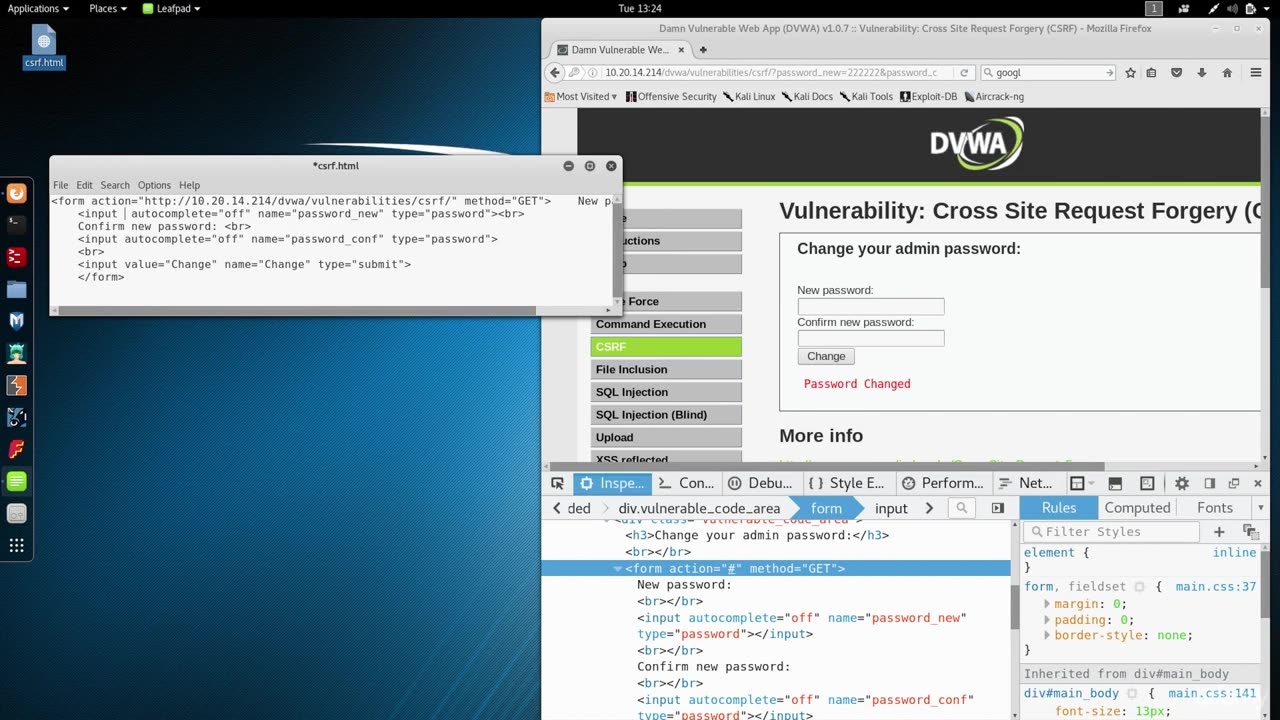This screenshot has height=720, width=1280.
Task: Focus the Confirm new password field
Action: pyautogui.click(x=871, y=338)
